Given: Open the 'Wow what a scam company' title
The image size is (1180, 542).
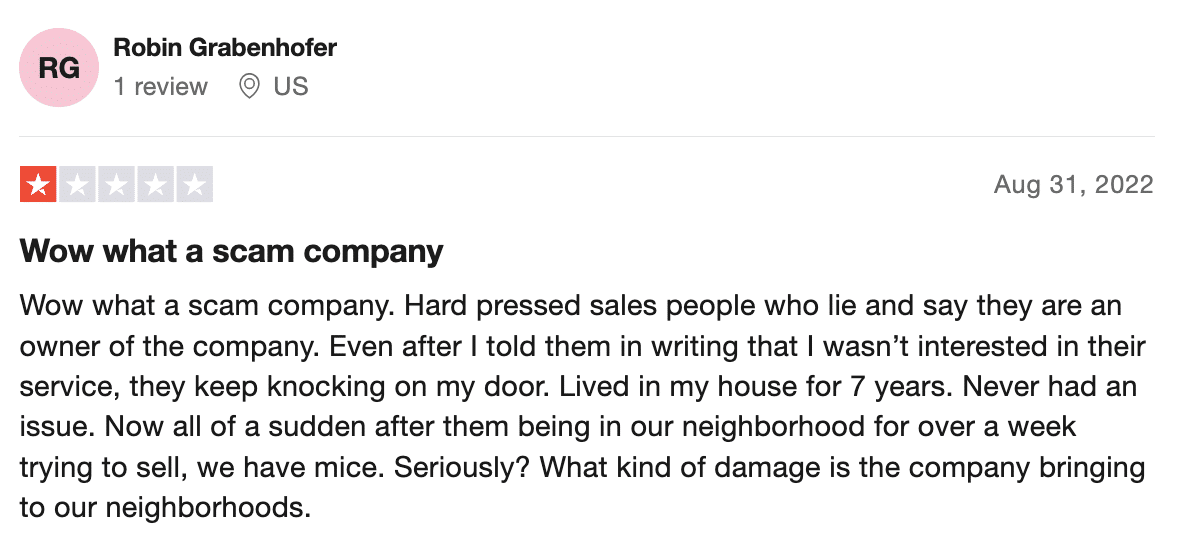Looking at the screenshot, I should 232,251.
